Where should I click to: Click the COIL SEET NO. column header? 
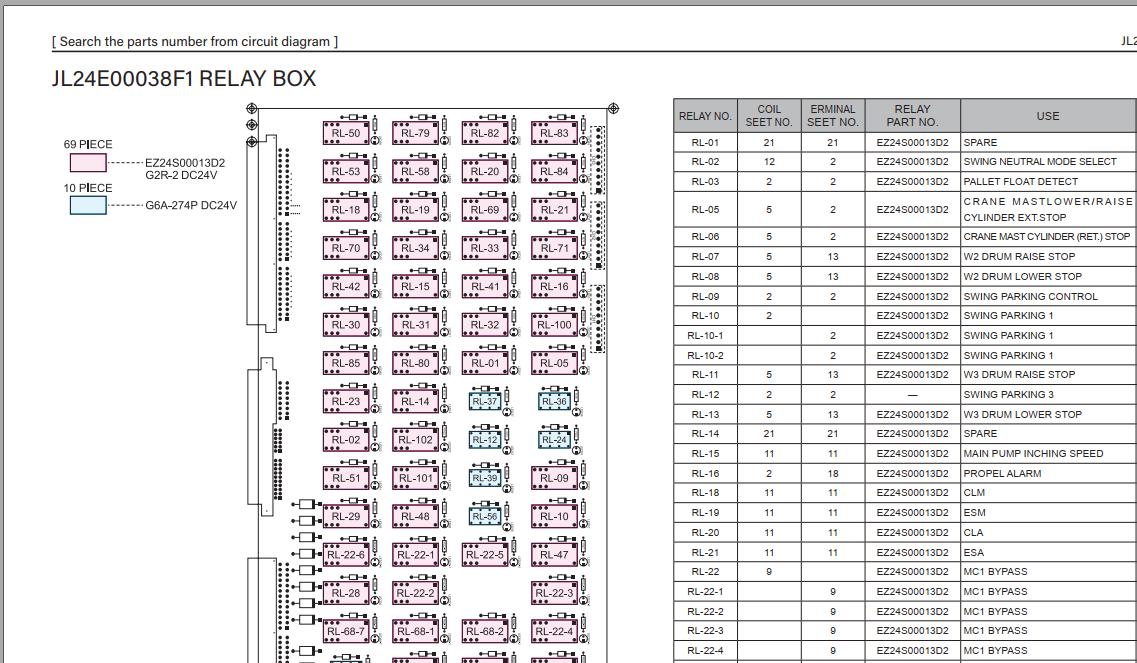click(769, 116)
